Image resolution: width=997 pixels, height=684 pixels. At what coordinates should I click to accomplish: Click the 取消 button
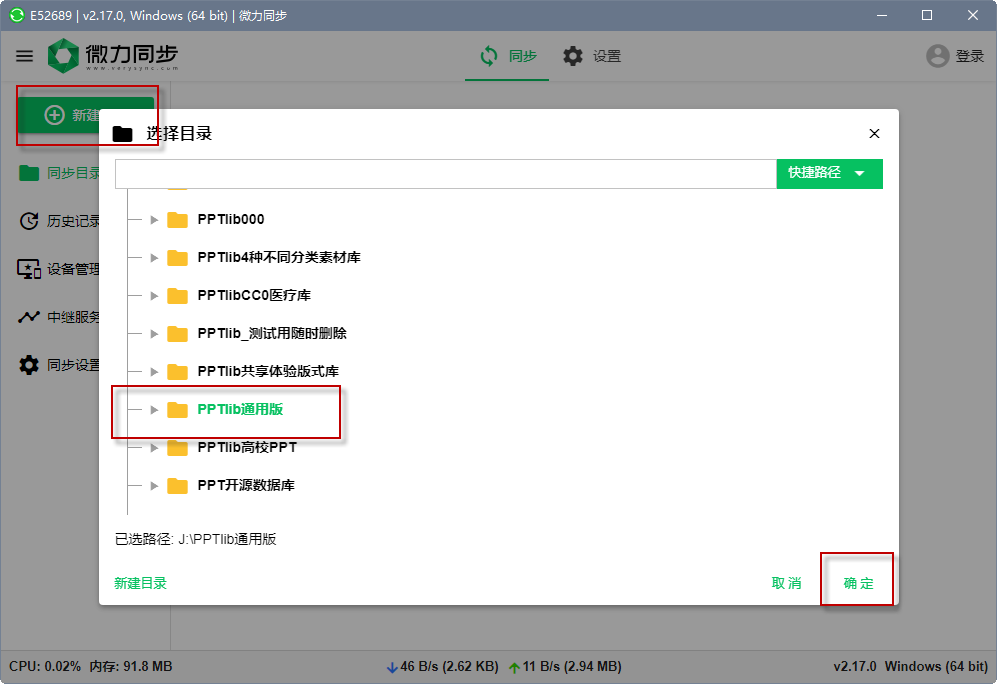coord(787,583)
